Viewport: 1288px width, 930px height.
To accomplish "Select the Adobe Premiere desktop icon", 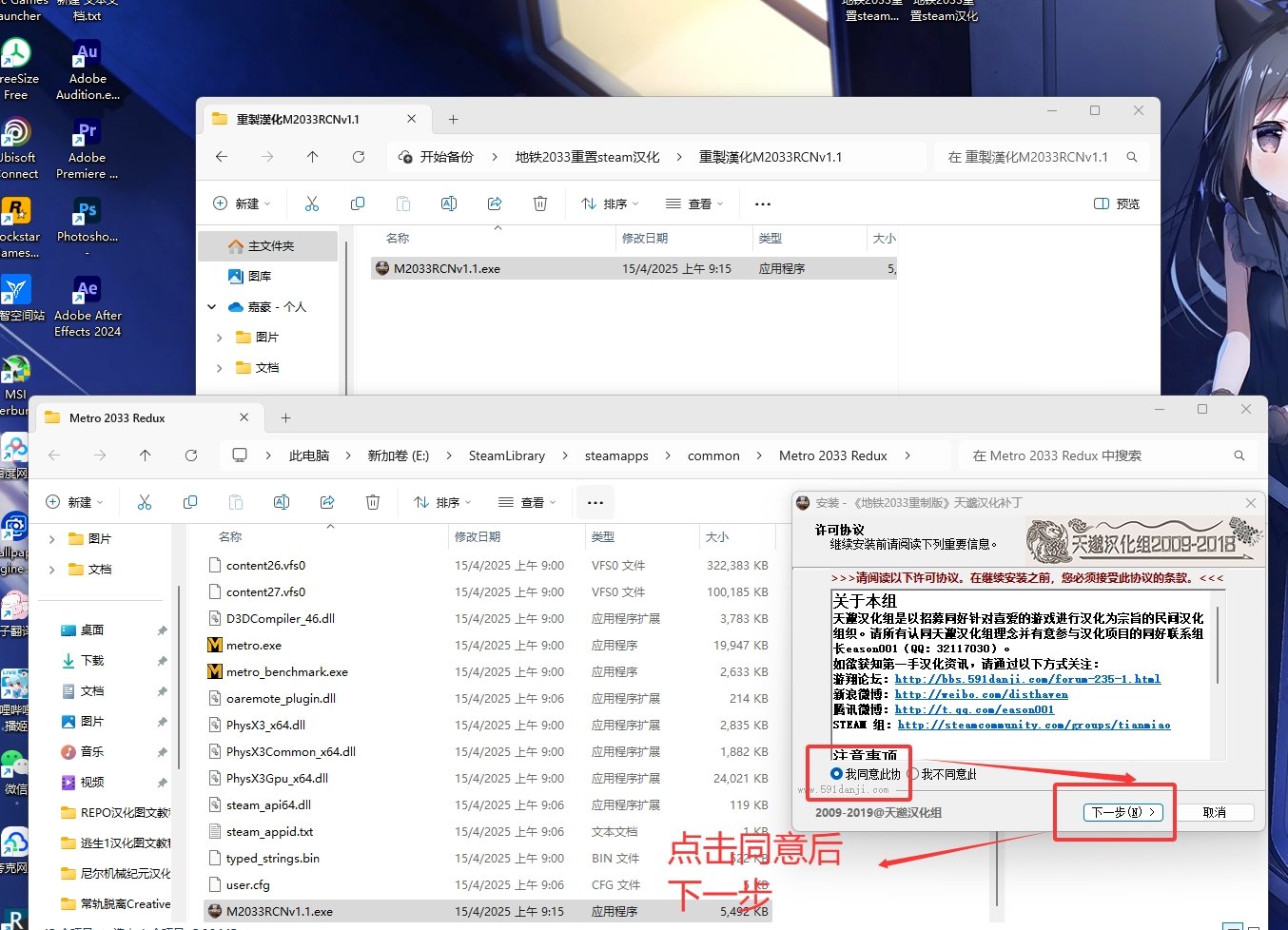I will click(88, 148).
